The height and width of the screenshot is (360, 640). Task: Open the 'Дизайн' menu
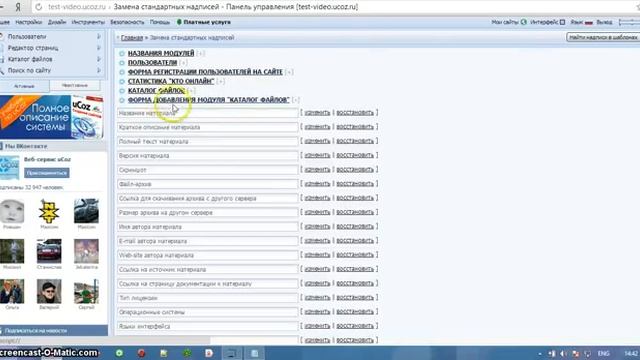tap(57, 22)
